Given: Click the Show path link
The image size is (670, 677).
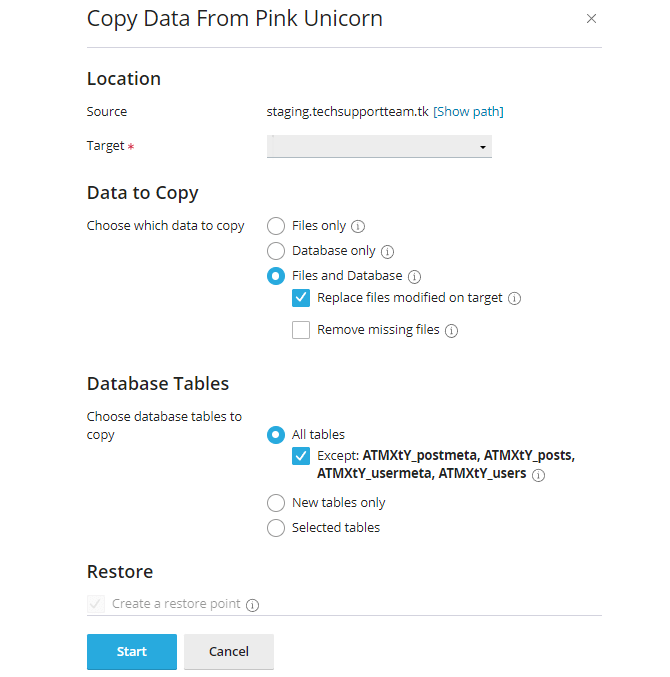Looking at the screenshot, I should (468, 112).
